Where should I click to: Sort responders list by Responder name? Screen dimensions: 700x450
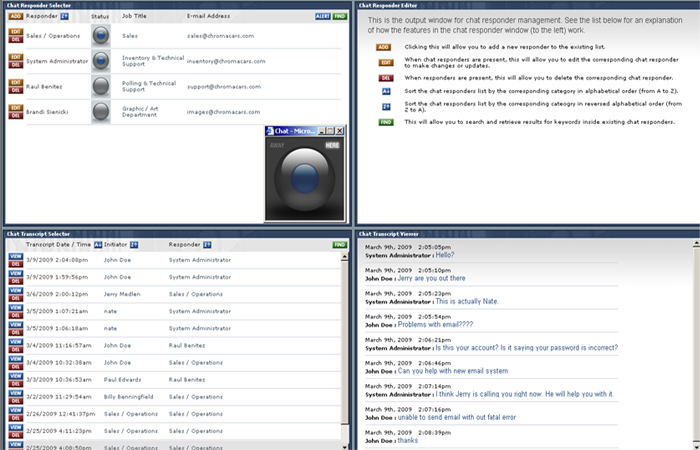(65, 17)
